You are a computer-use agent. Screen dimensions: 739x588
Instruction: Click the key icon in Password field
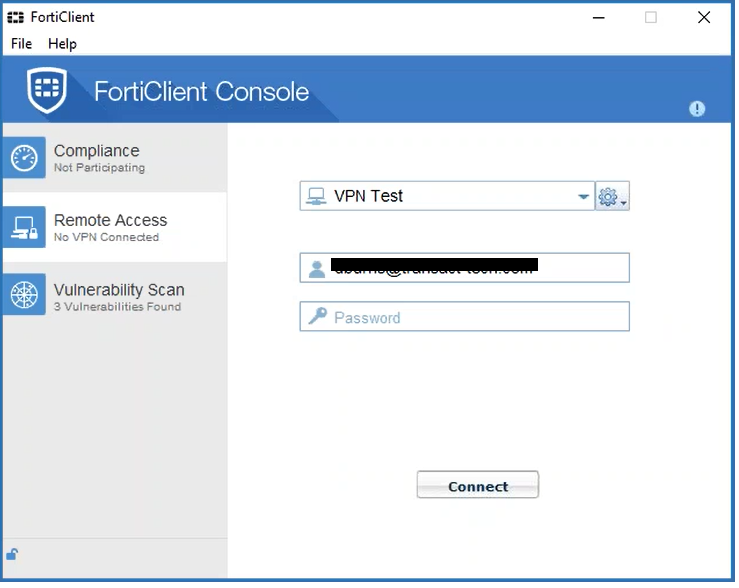click(x=317, y=317)
